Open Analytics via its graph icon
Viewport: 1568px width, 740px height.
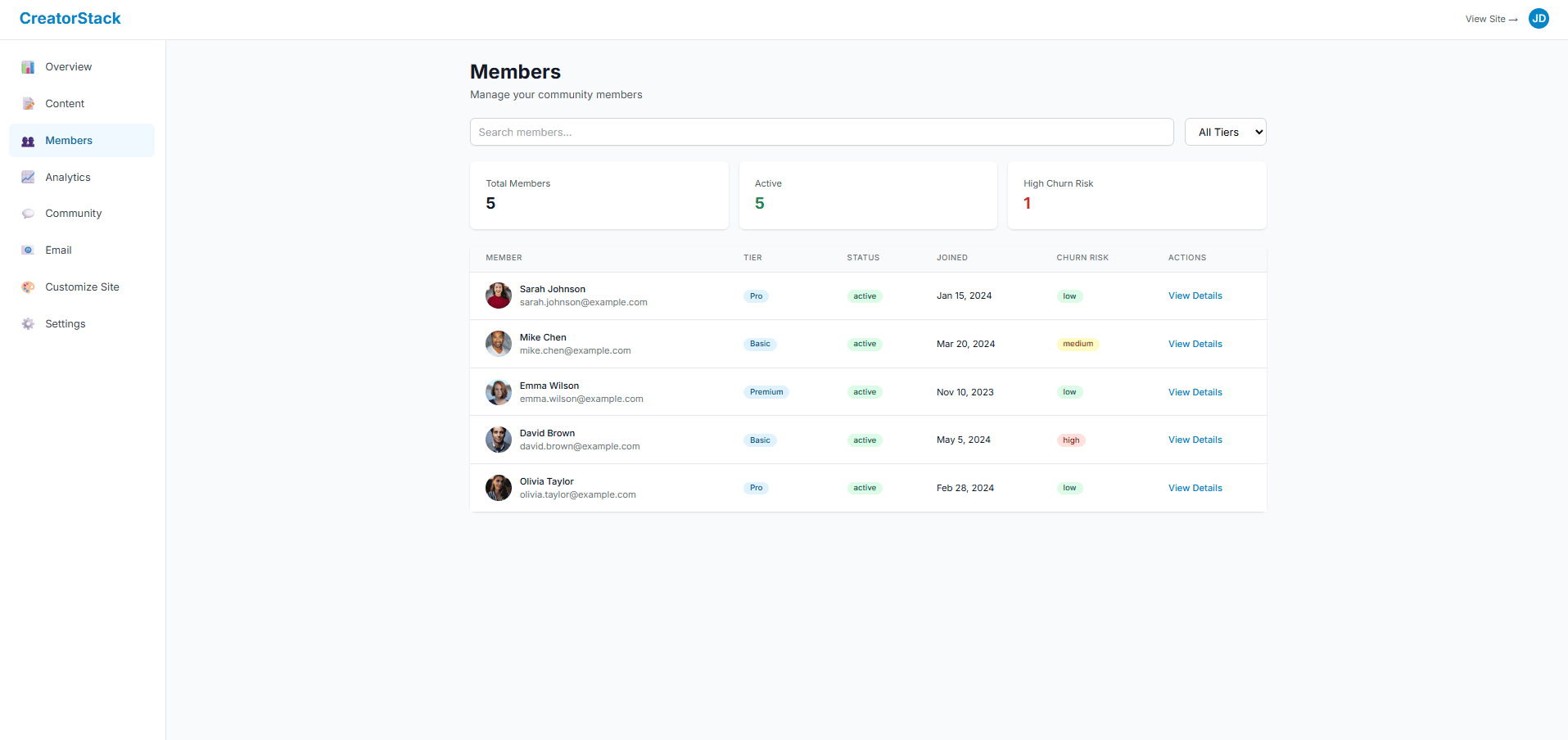click(x=28, y=177)
